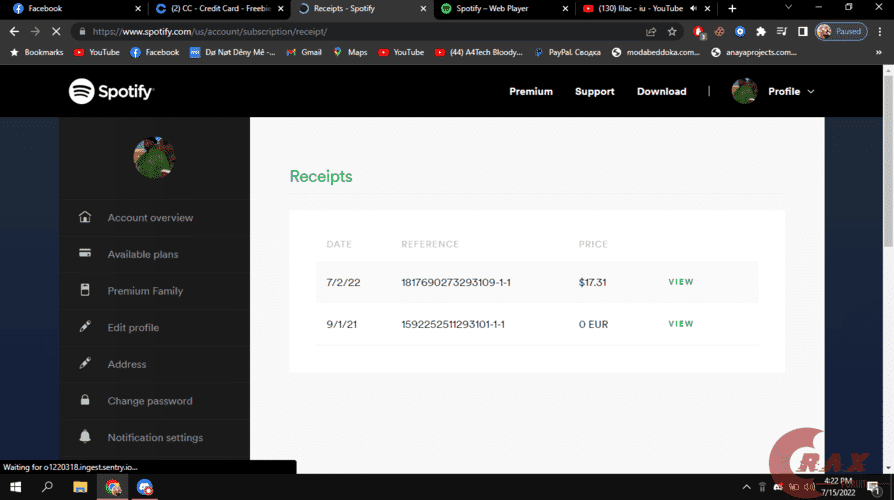Open the Windows notification center

click(873, 487)
